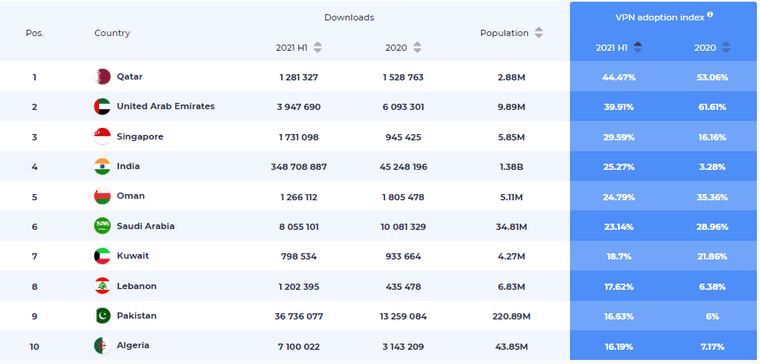760x364 pixels.
Task: Click the United Arab Emirates flag icon
Action: 102,107
